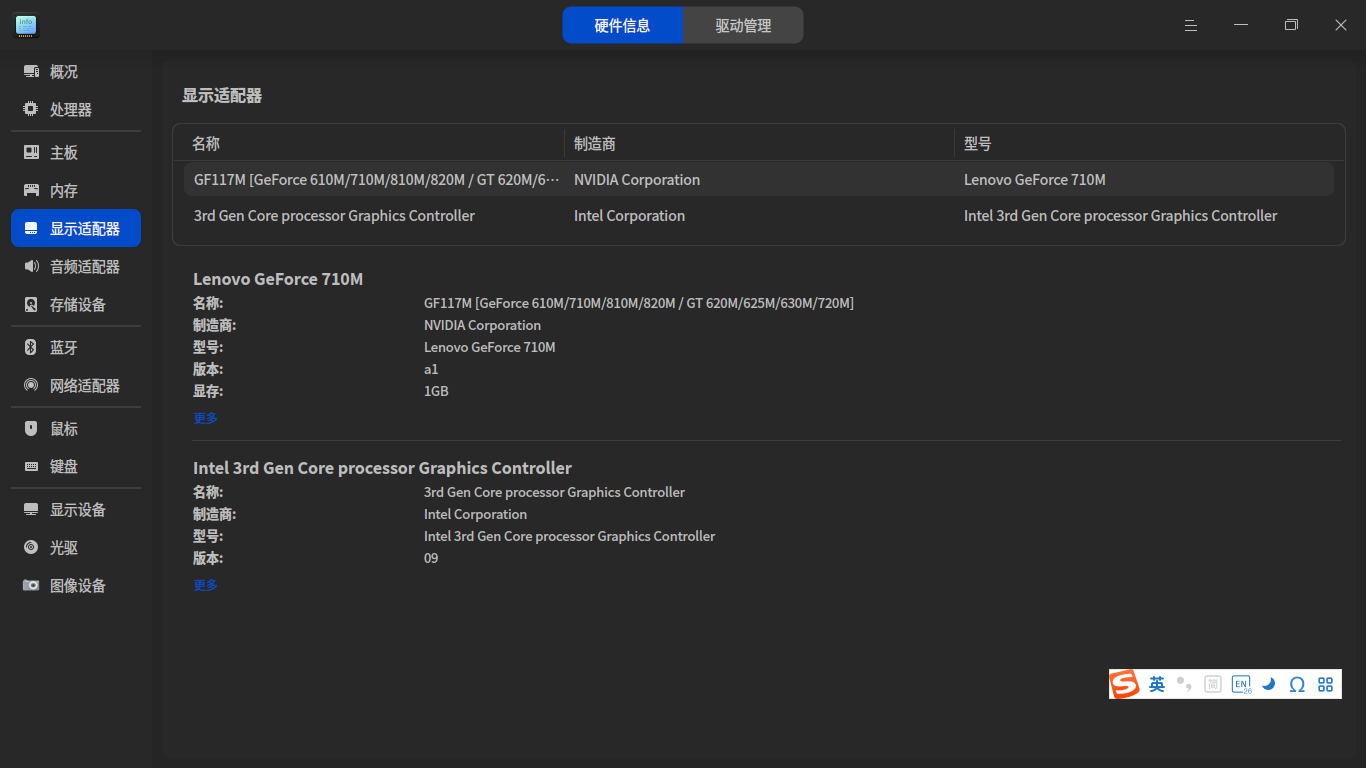Open the Sogou input method tray icon
This screenshot has height=768, width=1366.
pyautogui.click(x=1124, y=684)
